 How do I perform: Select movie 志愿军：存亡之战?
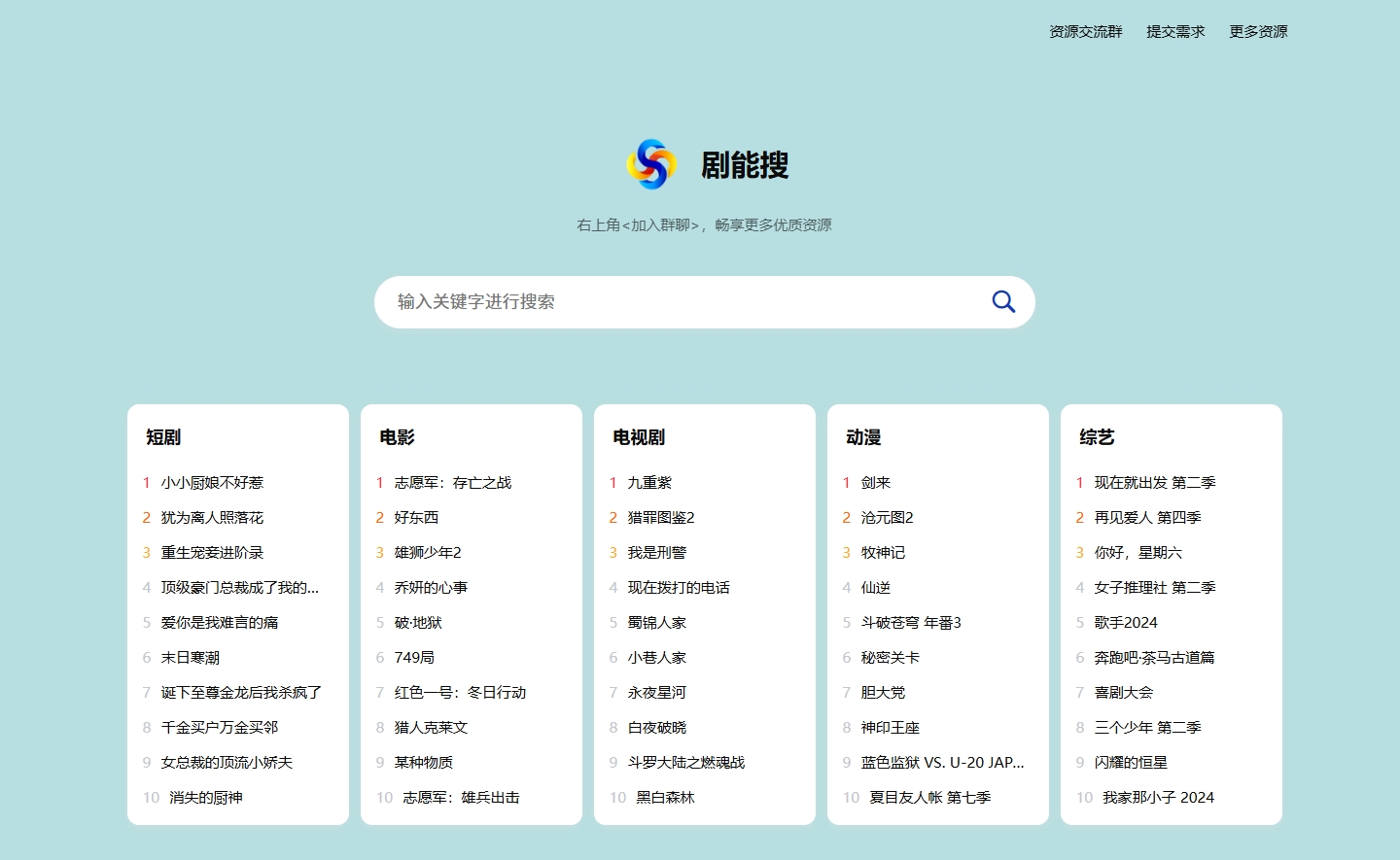click(452, 483)
